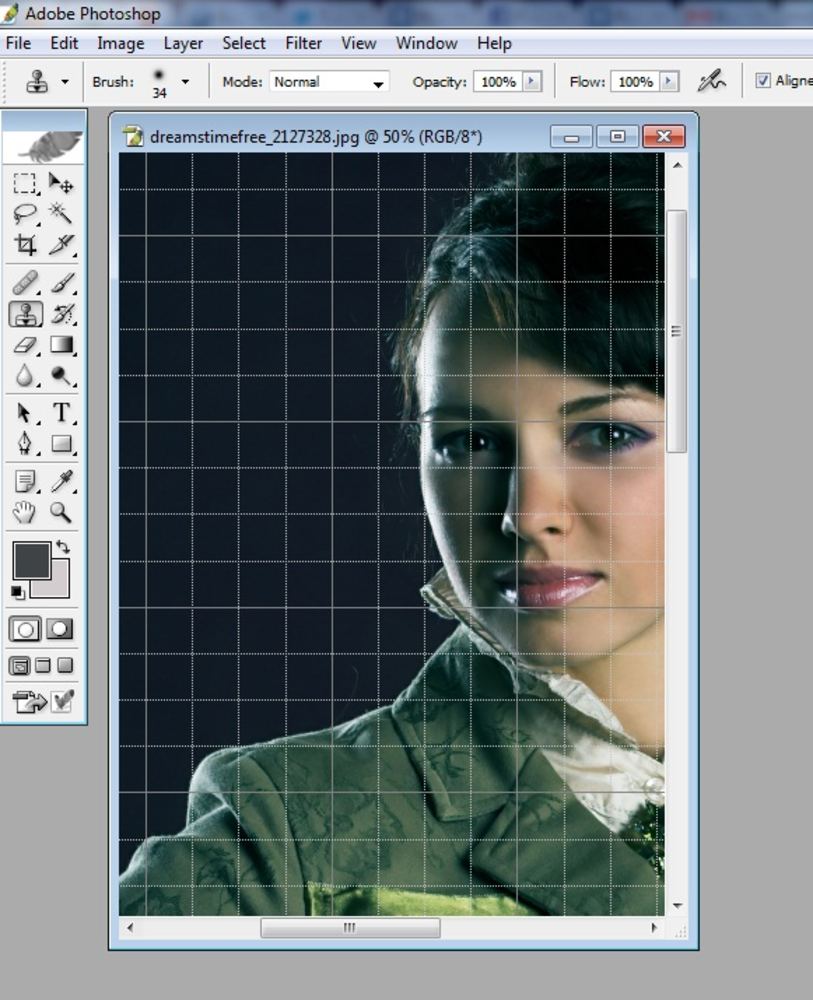Choose the Type tool
Viewport: 813px width, 1000px height.
(x=61, y=413)
